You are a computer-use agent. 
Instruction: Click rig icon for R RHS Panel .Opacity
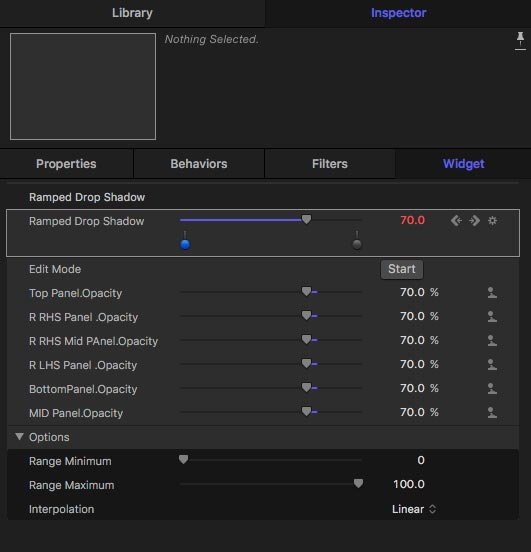click(492, 316)
